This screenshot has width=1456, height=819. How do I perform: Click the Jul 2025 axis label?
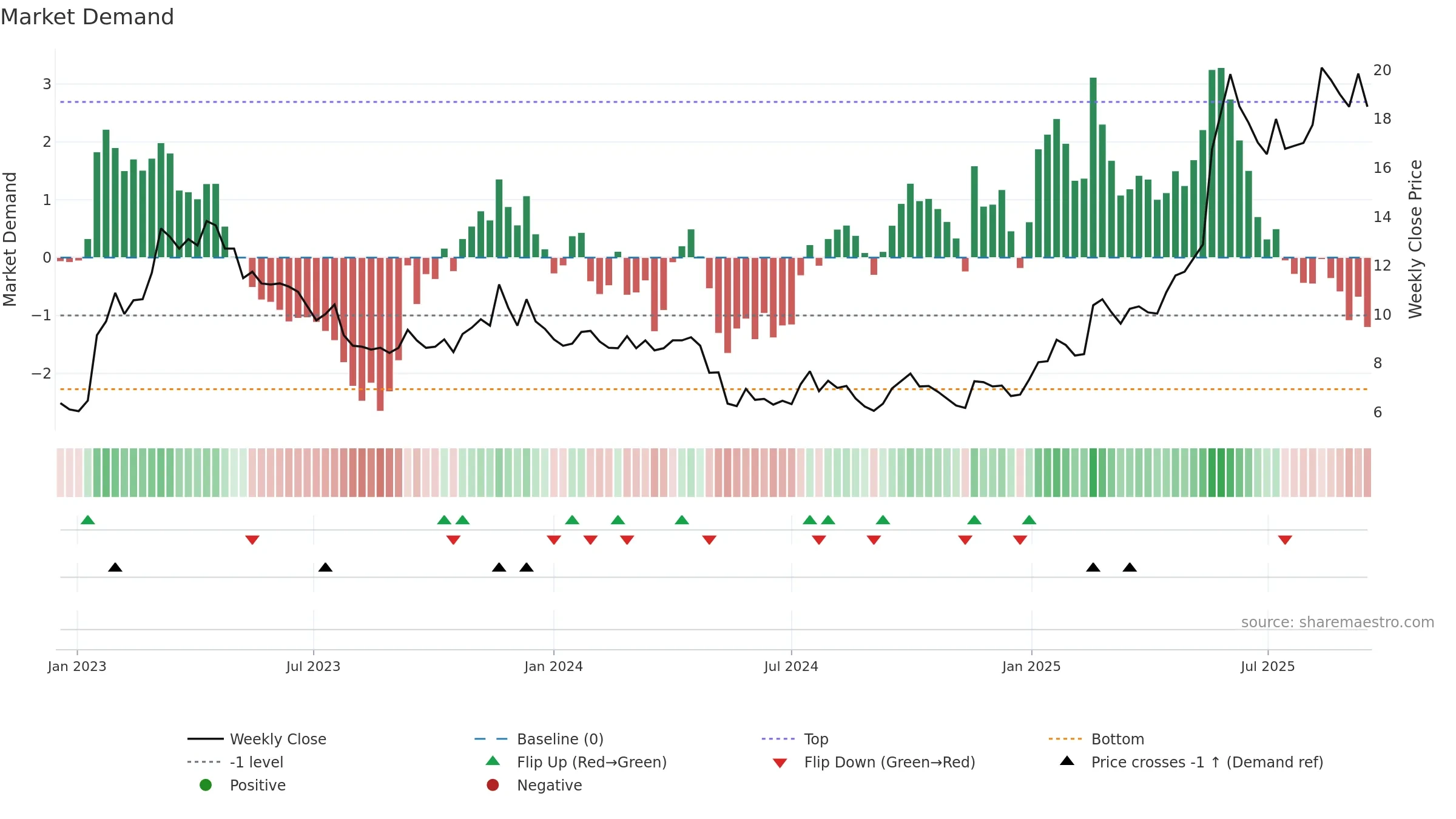pos(1268,667)
